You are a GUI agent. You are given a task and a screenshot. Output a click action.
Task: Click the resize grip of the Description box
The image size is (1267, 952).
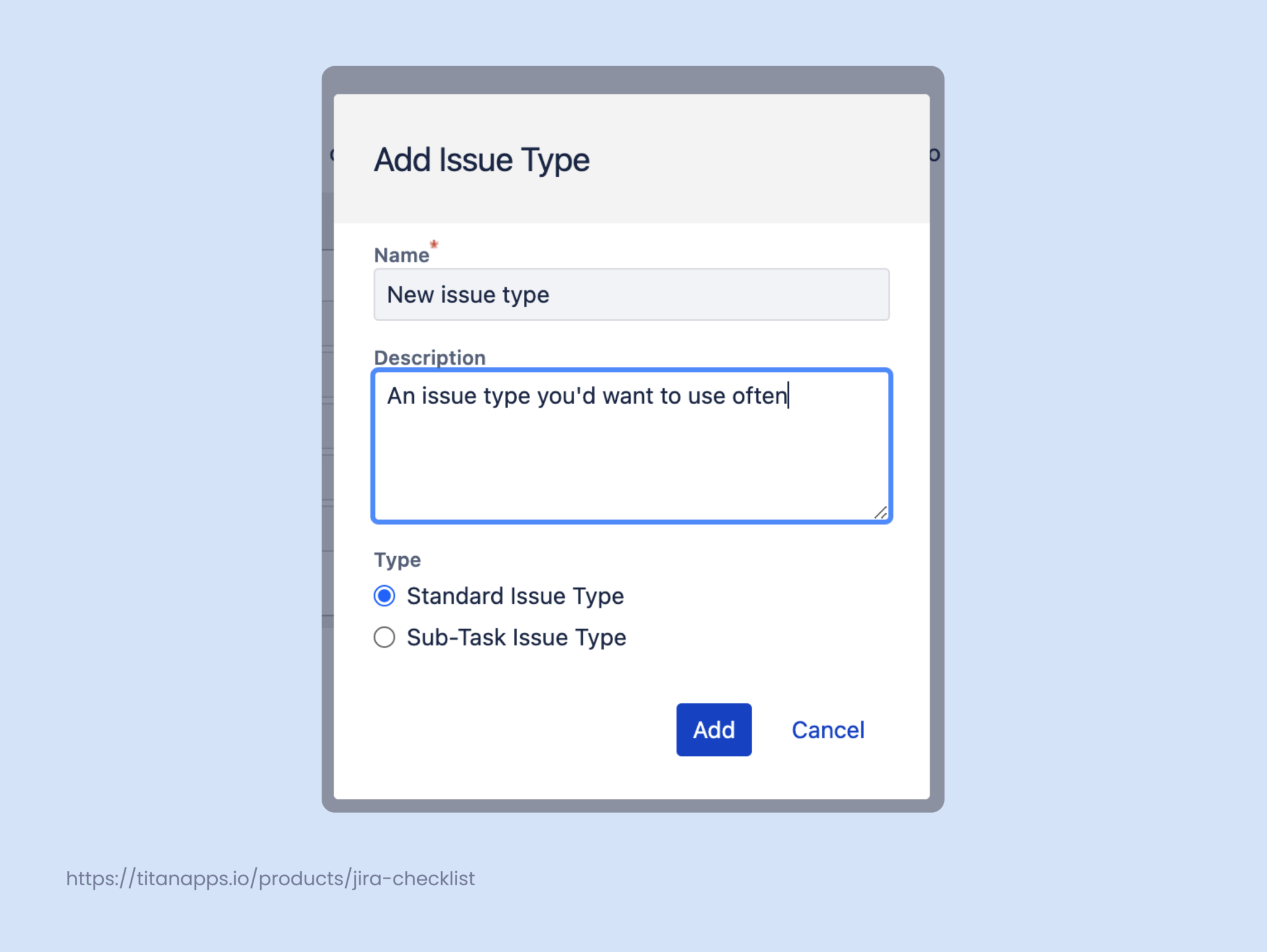[x=882, y=513]
